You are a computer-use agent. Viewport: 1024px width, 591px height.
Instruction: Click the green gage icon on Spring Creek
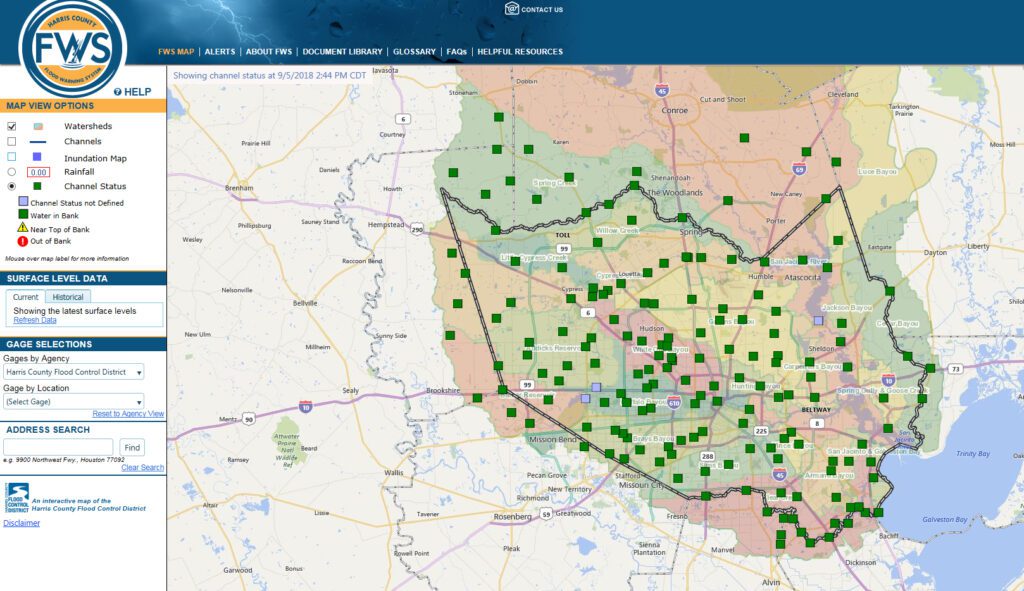569,177
